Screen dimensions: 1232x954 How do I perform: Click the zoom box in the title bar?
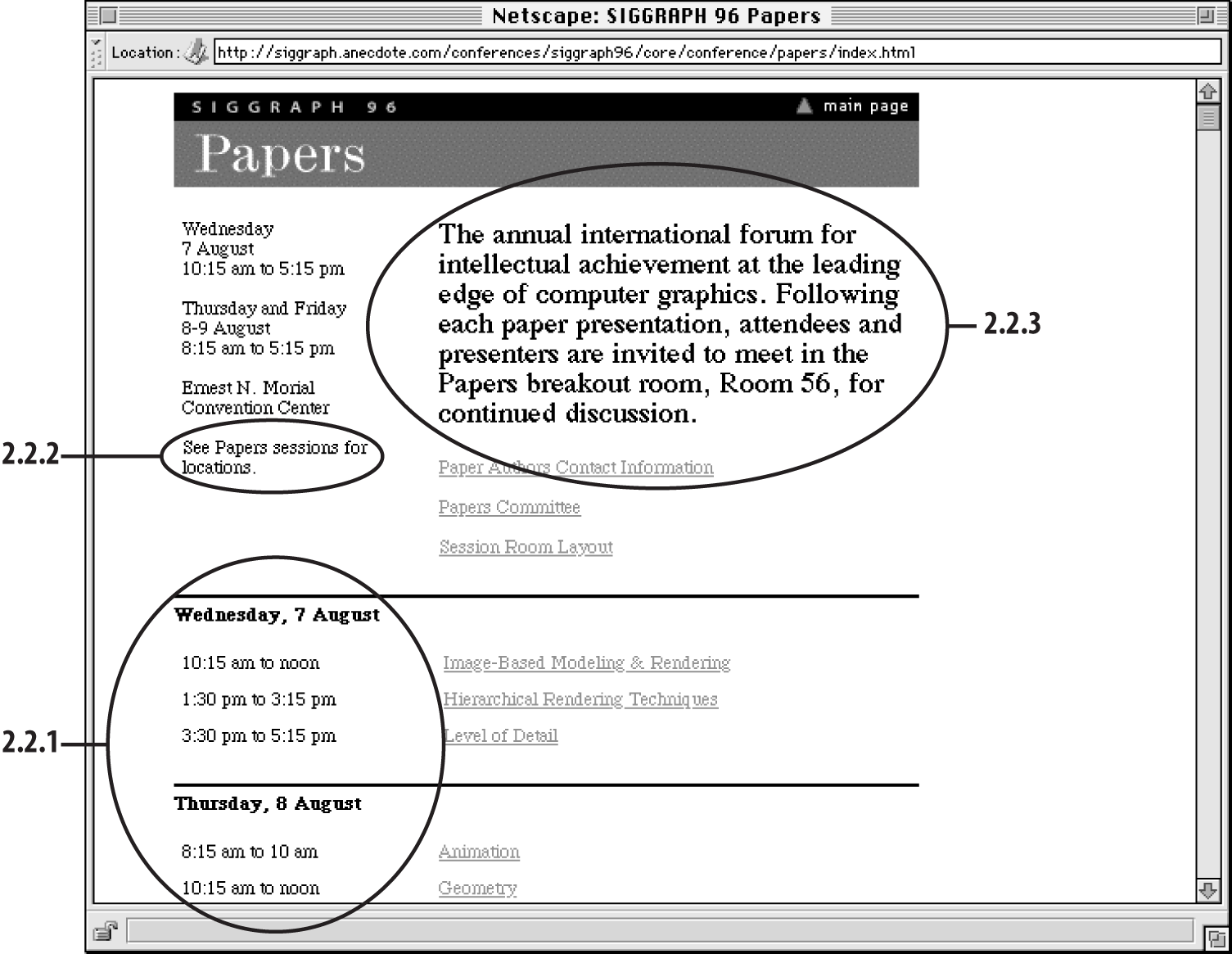(1207, 15)
